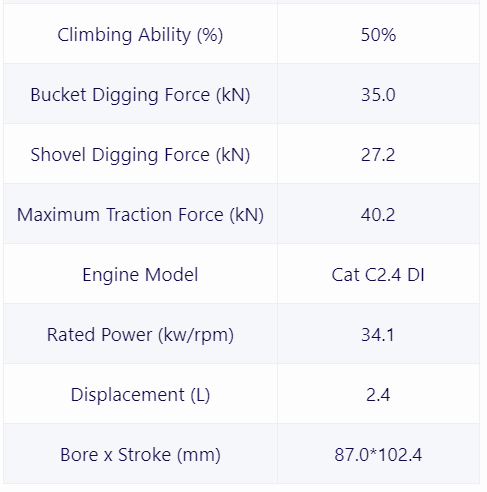Screen dimensions: 487x492
Task: Select the Rated Power (kw/rpm) label
Action: (140, 335)
